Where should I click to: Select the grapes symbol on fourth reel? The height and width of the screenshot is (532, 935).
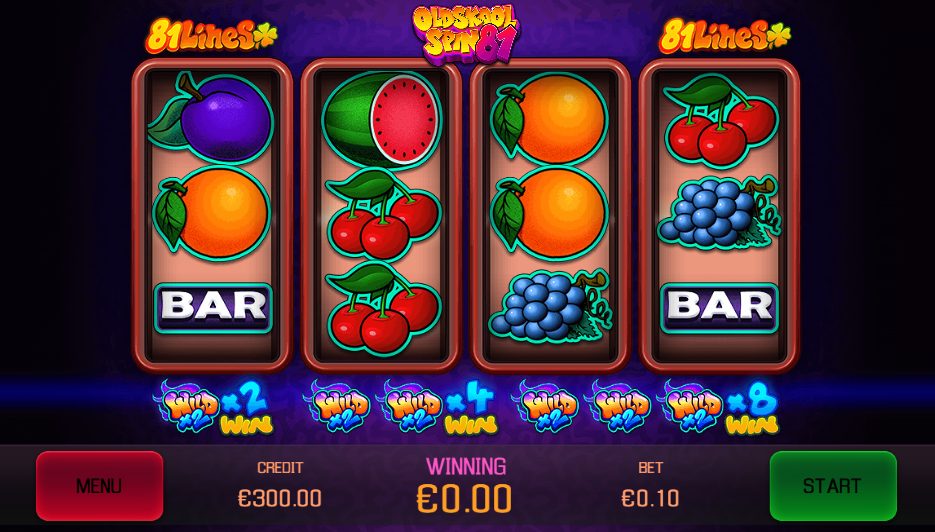(719, 213)
